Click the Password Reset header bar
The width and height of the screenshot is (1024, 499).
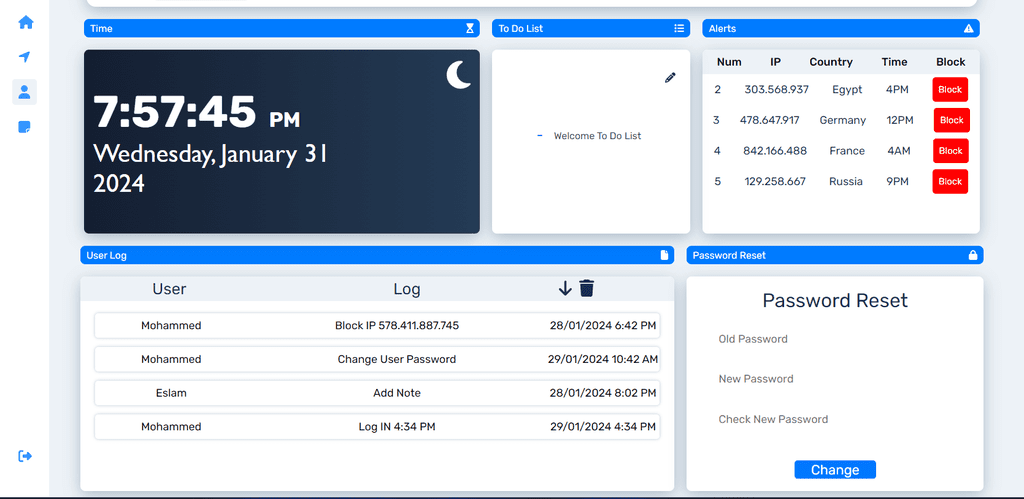pyautogui.click(x=835, y=255)
